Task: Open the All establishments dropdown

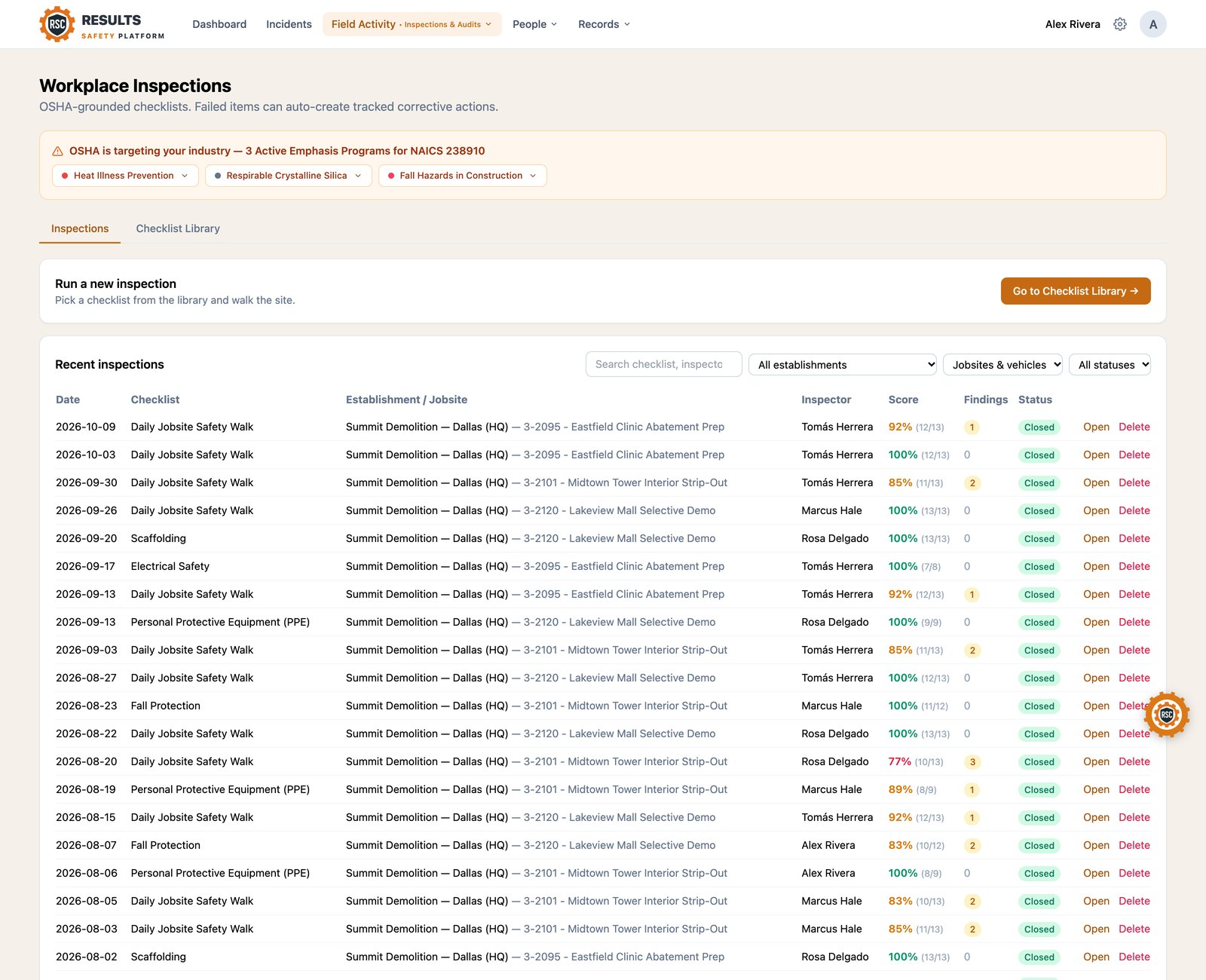Action: point(843,365)
